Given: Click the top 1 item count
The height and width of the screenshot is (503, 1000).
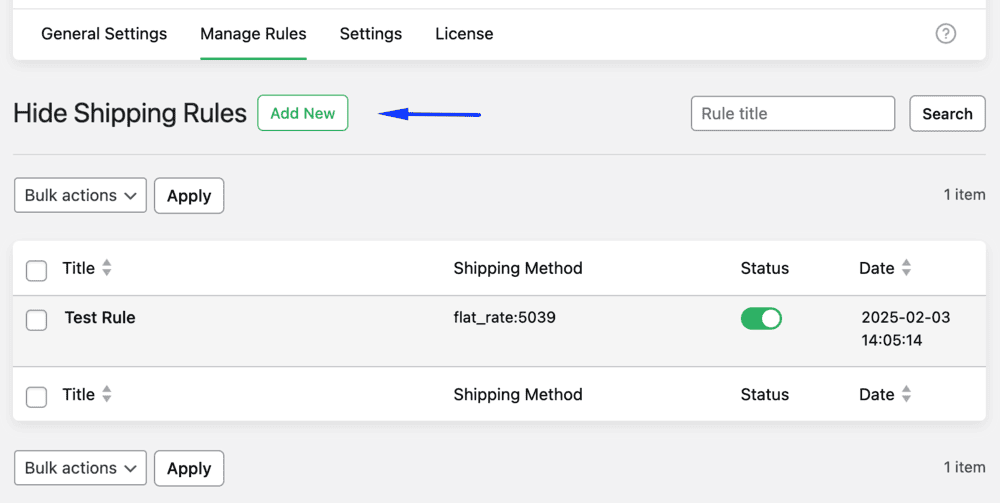Looking at the screenshot, I should [964, 194].
